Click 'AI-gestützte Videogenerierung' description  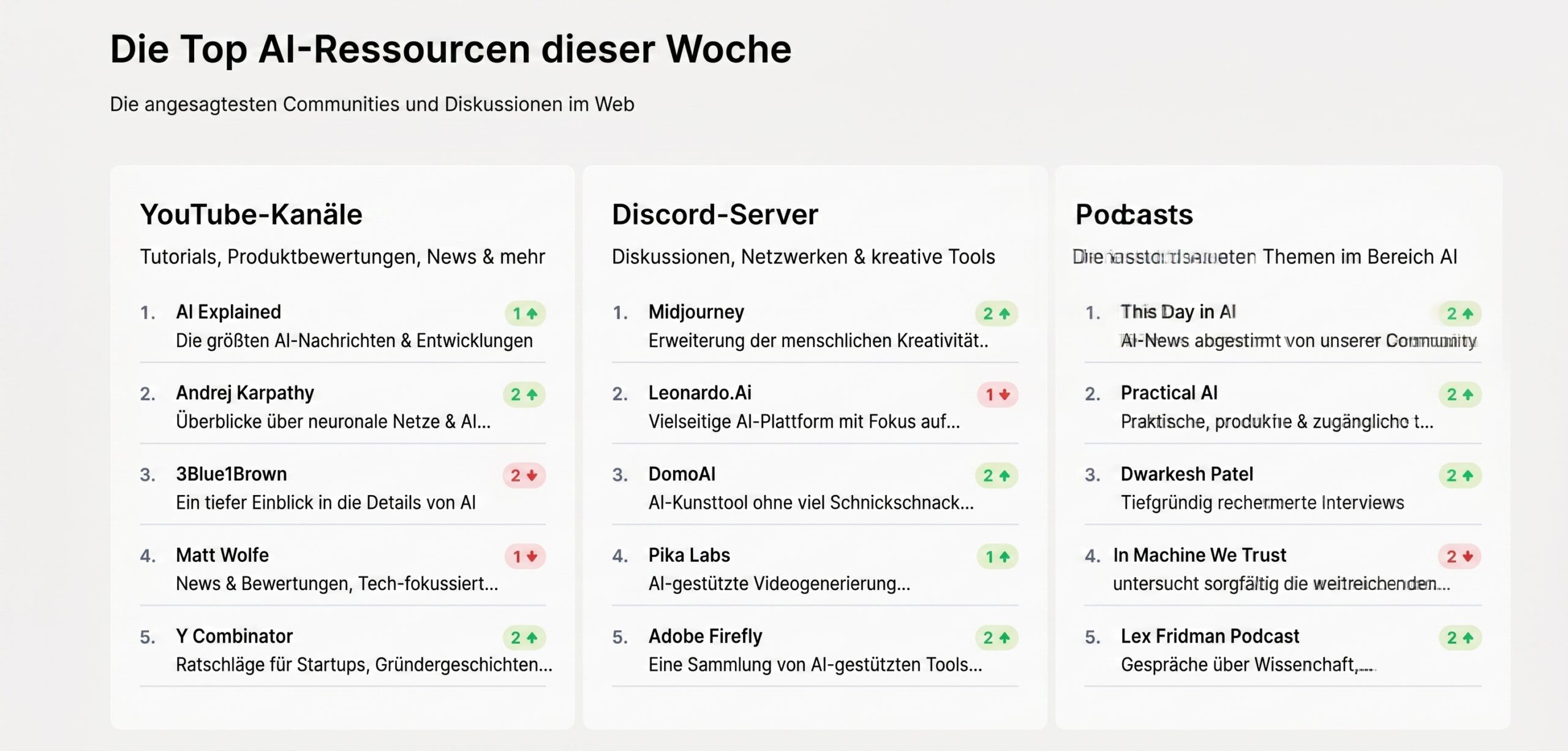pos(779,583)
